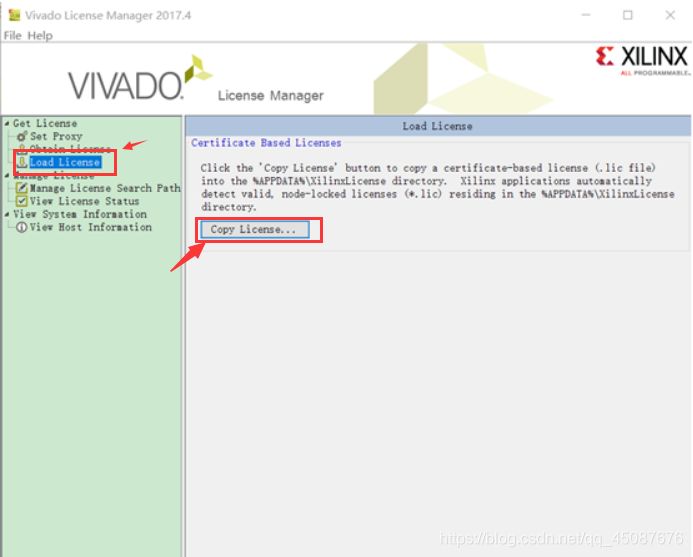Select the View System Information category label
The height and width of the screenshot is (557, 693).
pyautogui.click(x=80, y=214)
